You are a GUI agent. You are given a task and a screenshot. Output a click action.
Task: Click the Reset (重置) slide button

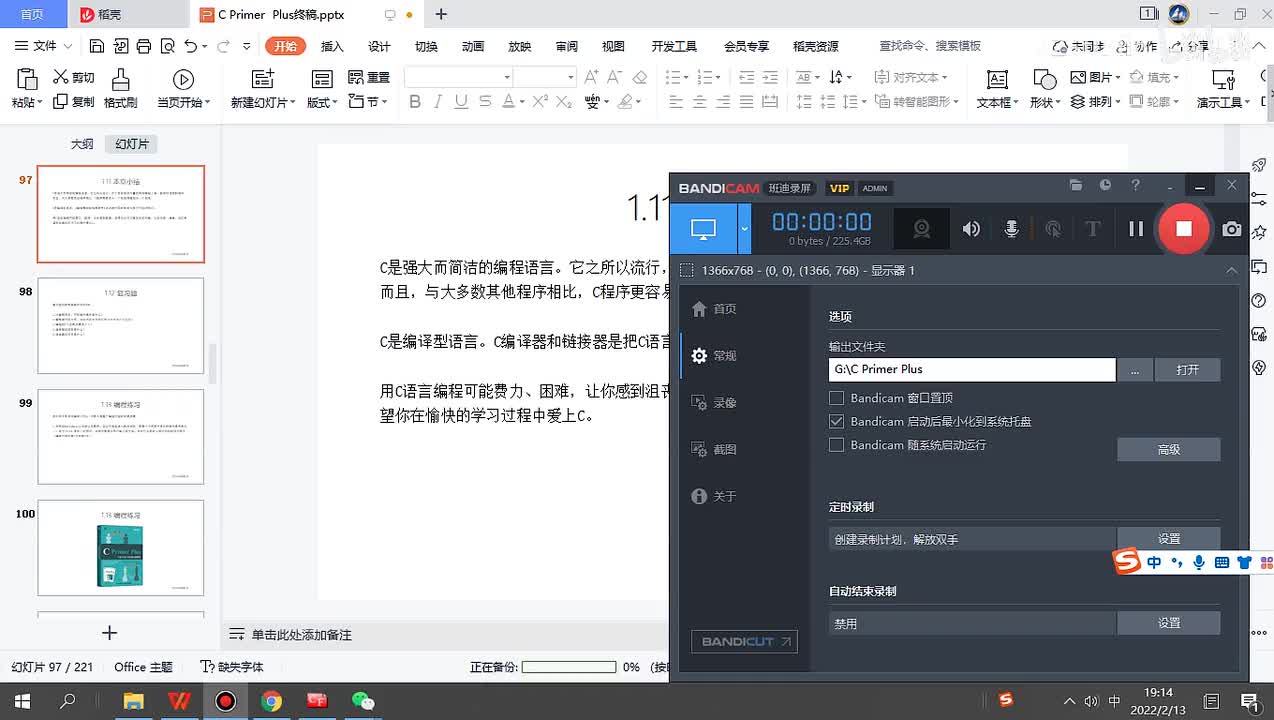click(x=369, y=77)
